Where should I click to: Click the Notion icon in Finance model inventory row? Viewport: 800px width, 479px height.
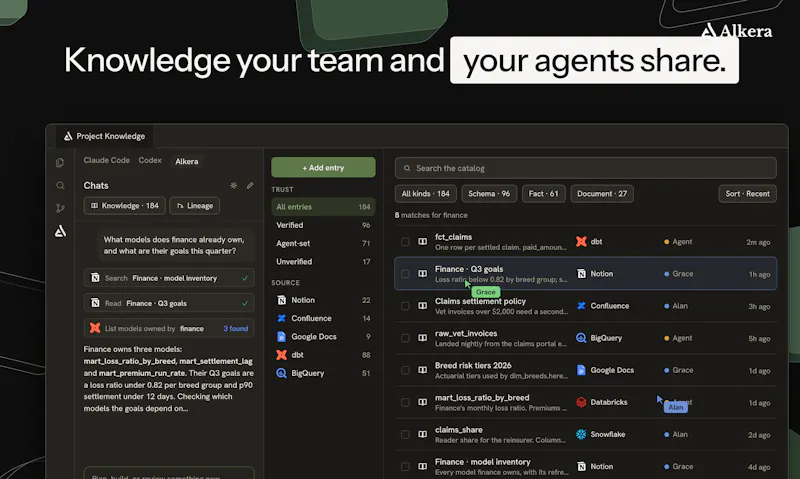(x=581, y=467)
